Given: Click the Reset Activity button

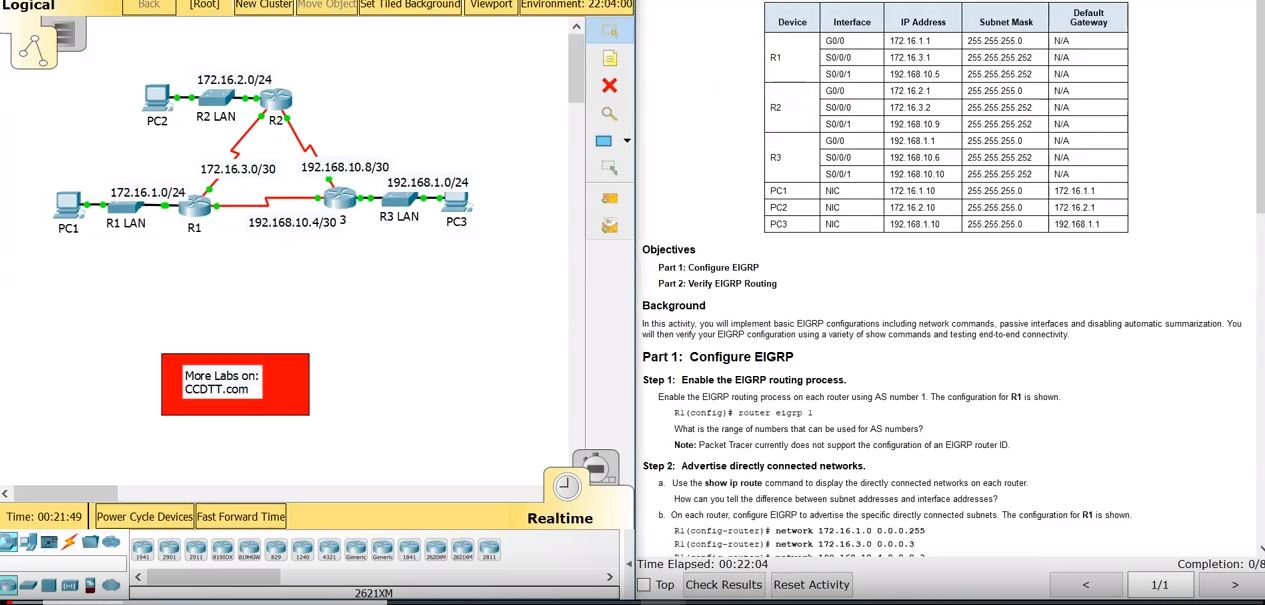Looking at the screenshot, I should point(811,585).
